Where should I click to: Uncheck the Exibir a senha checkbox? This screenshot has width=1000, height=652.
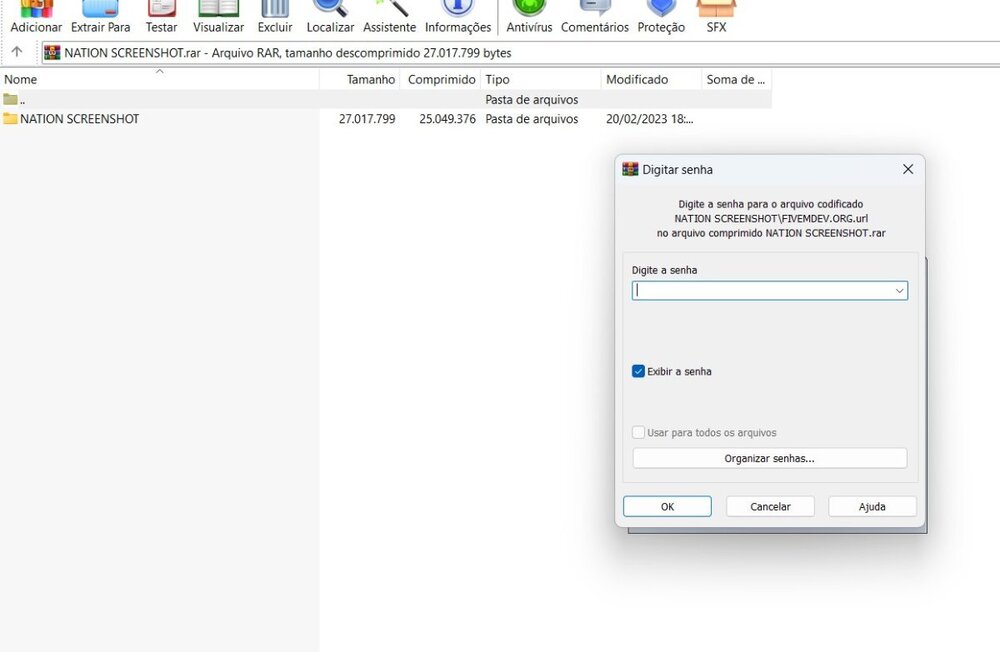pos(639,371)
